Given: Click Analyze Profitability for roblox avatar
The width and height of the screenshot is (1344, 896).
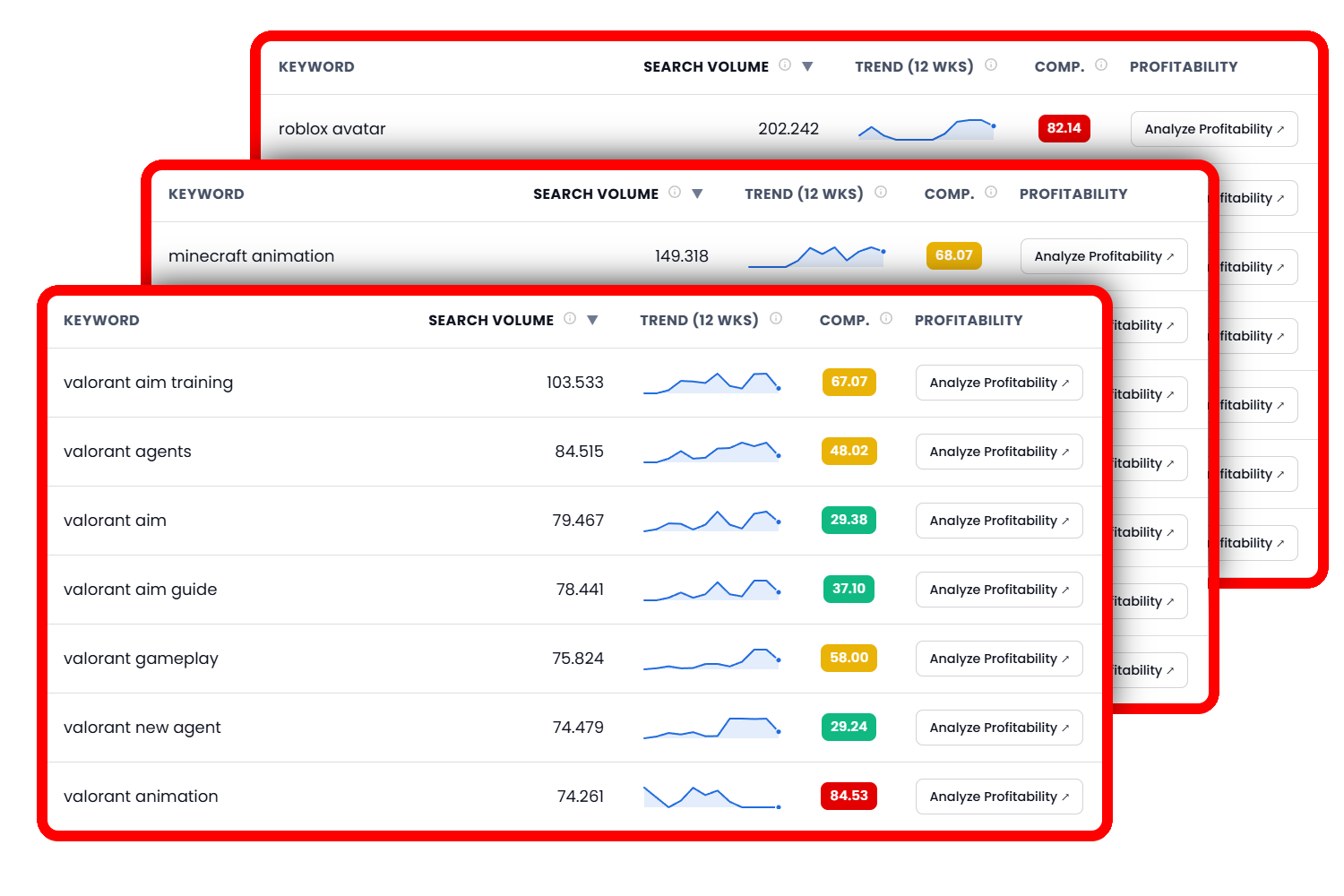Looking at the screenshot, I should pos(1213,128).
